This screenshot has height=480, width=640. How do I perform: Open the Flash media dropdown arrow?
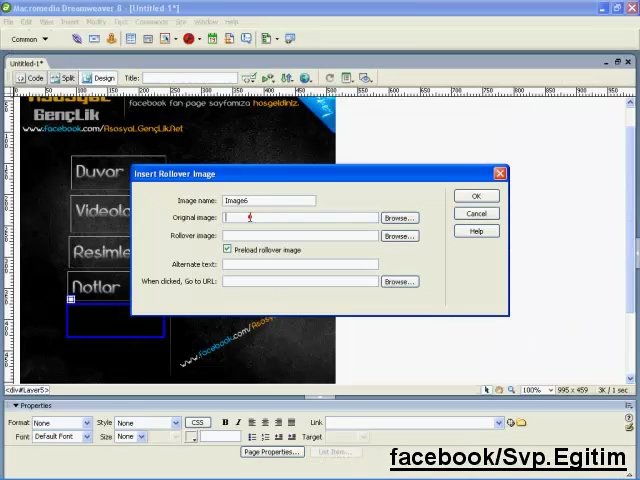(x=200, y=39)
